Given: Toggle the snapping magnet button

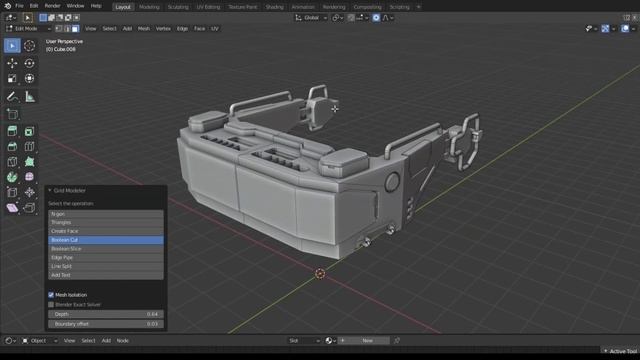Looking at the screenshot, I should [351, 18].
